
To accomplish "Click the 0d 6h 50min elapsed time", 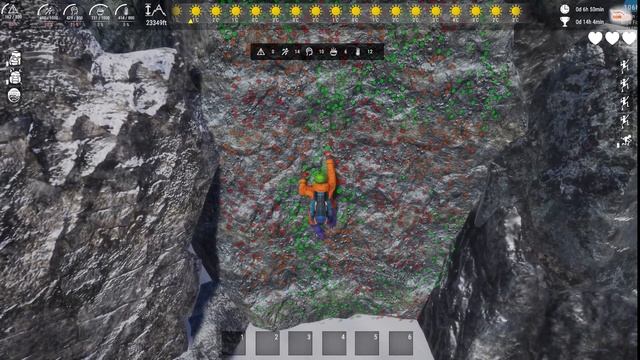I will click(x=589, y=9).
